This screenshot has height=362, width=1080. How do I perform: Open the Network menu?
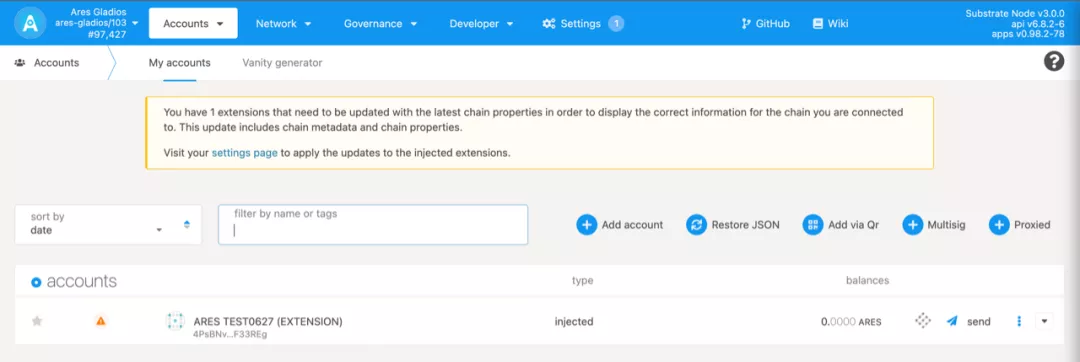coord(284,23)
